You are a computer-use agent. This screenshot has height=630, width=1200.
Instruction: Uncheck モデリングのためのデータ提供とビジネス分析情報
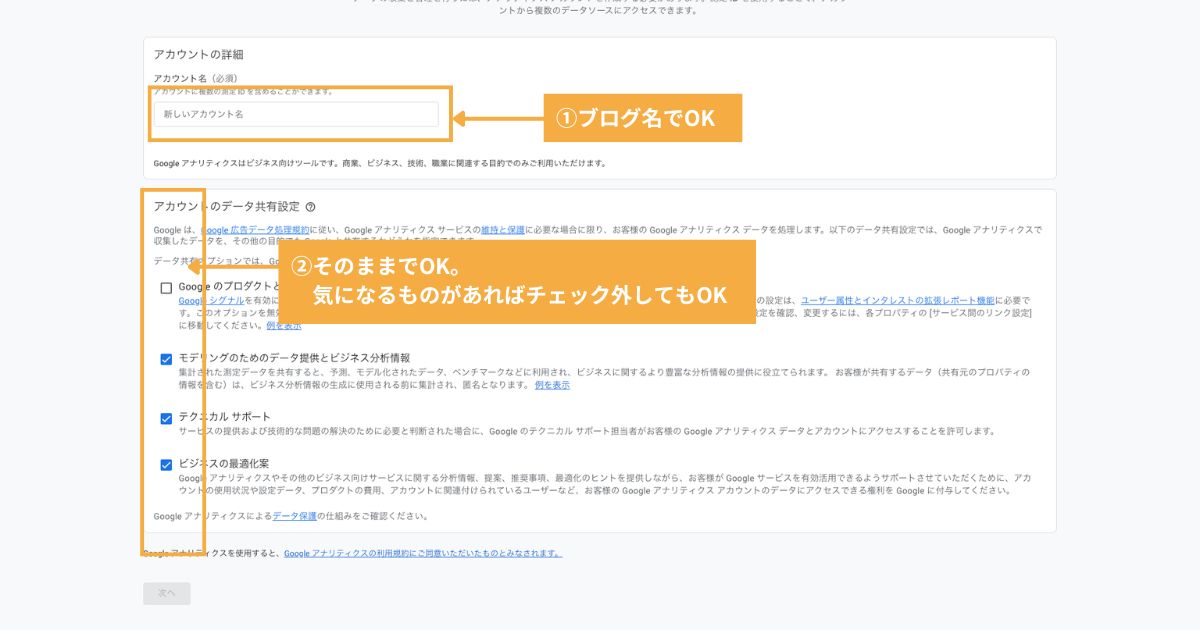166,359
